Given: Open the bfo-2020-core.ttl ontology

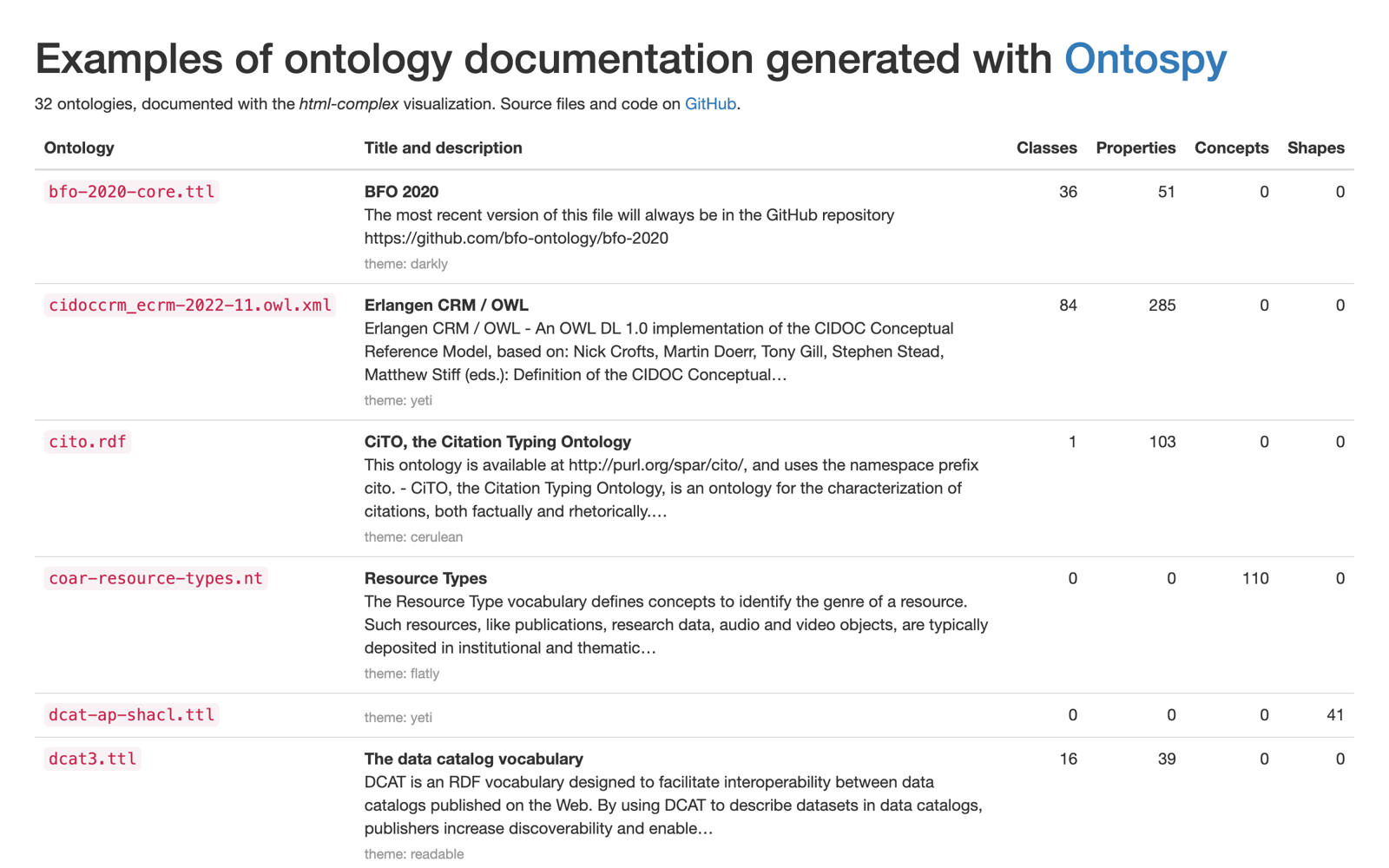Looking at the screenshot, I should [131, 192].
